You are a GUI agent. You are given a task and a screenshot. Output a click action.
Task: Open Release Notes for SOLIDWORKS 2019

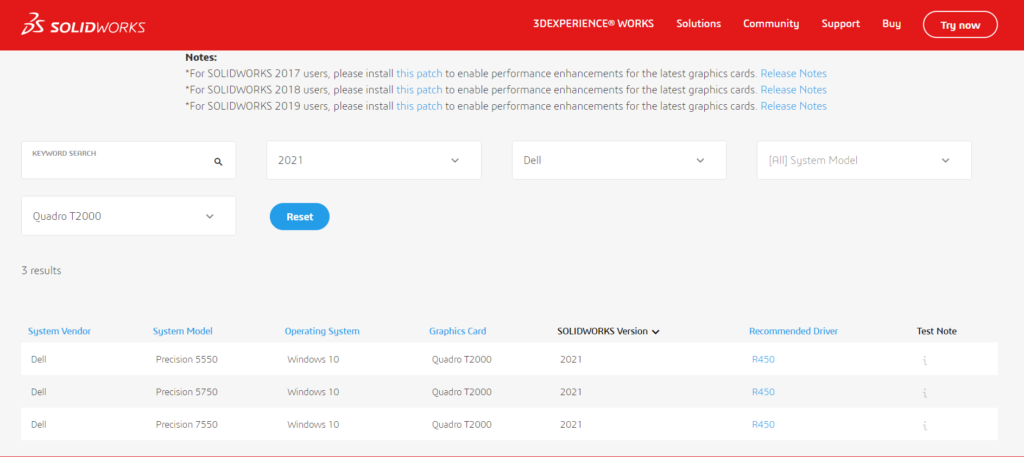coord(793,106)
